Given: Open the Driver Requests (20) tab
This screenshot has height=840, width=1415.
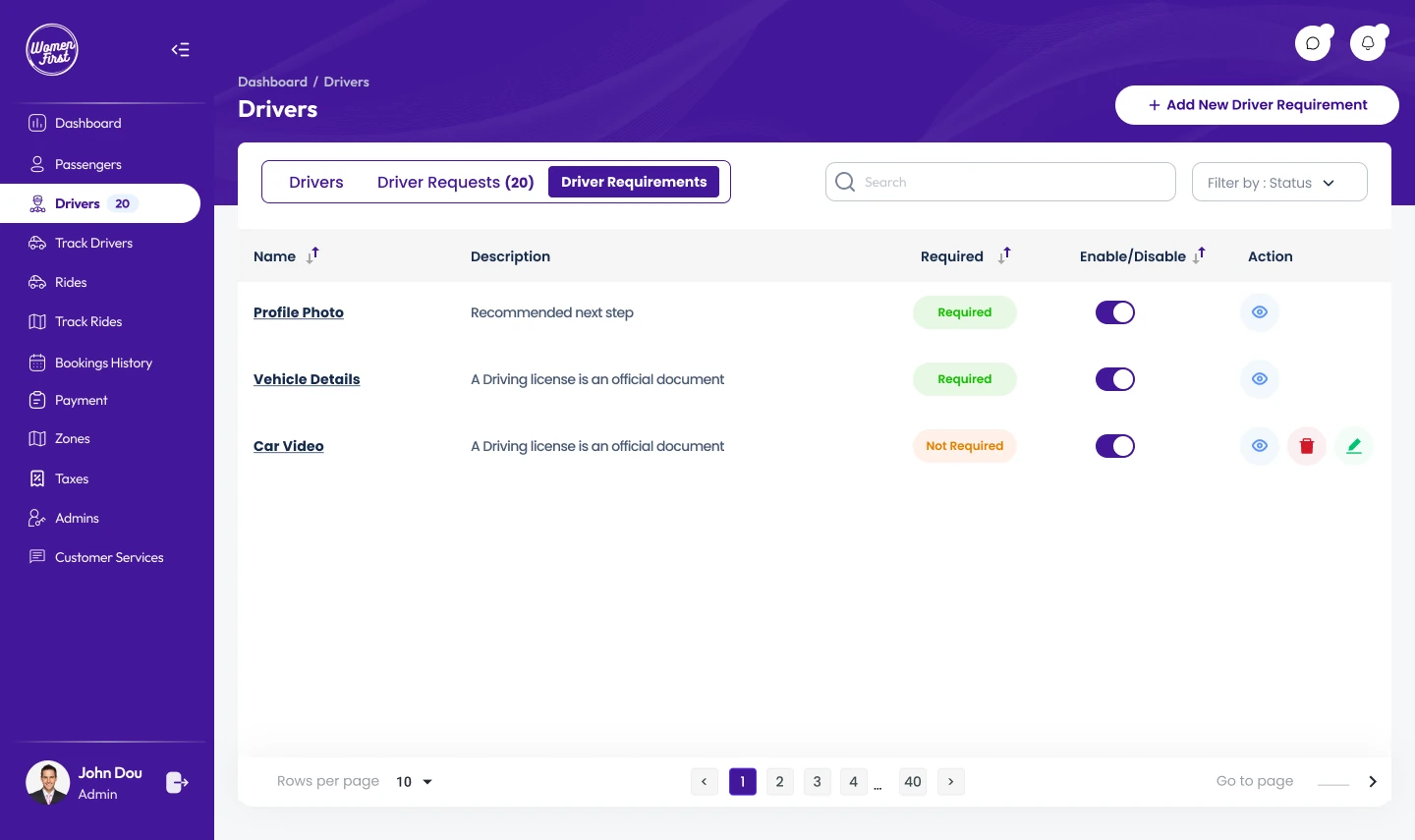Looking at the screenshot, I should tap(456, 182).
